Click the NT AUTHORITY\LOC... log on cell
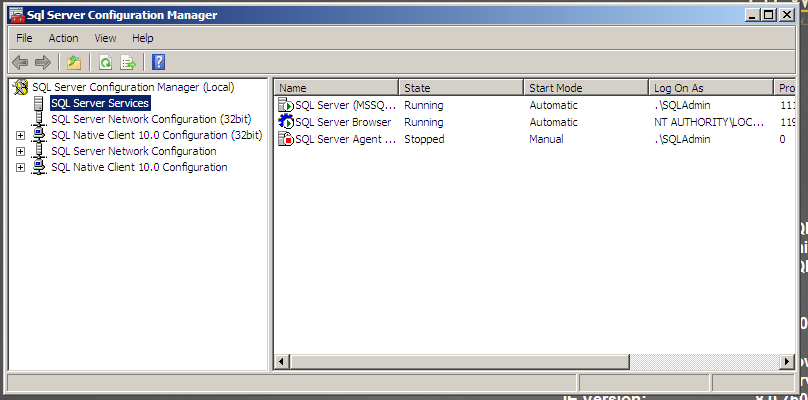 pos(709,122)
